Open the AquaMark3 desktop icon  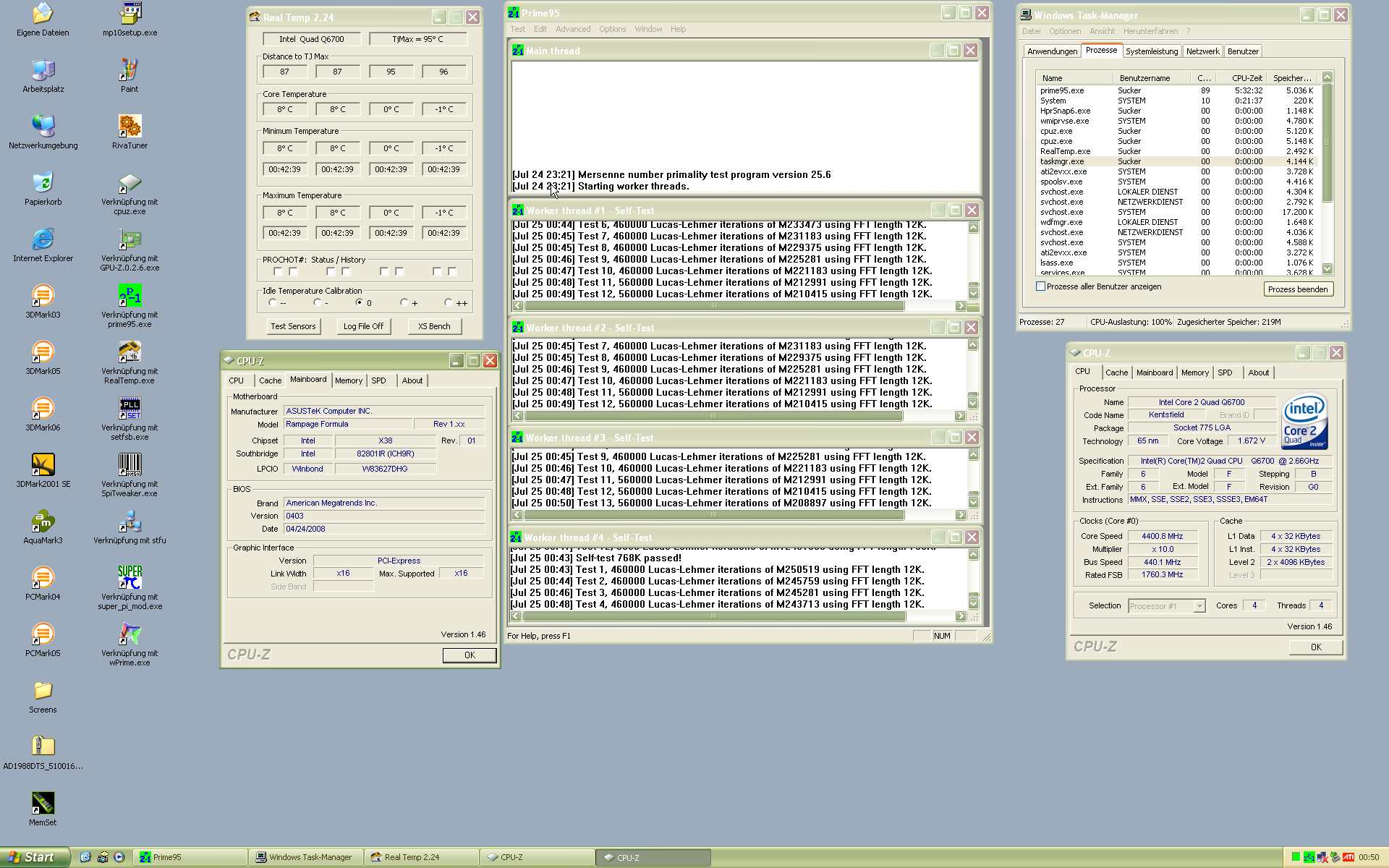43,522
